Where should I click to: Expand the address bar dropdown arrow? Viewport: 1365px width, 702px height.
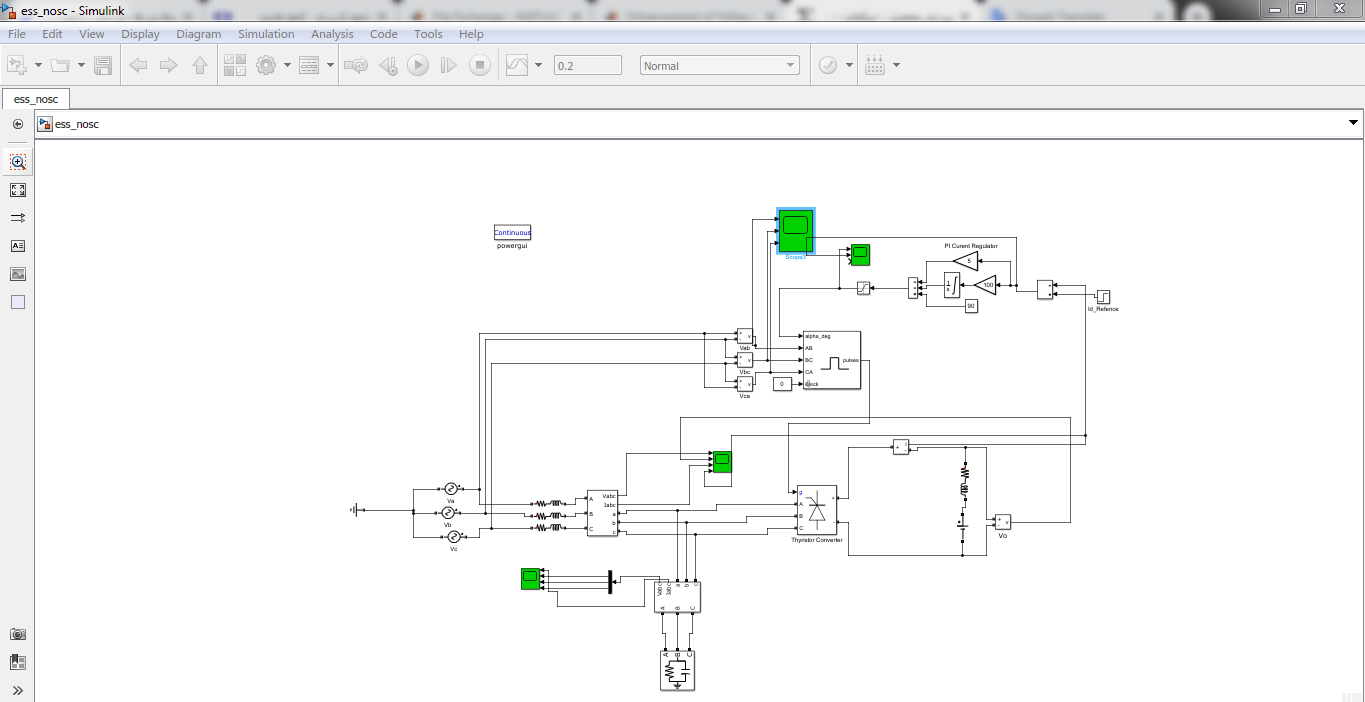click(x=1353, y=123)
